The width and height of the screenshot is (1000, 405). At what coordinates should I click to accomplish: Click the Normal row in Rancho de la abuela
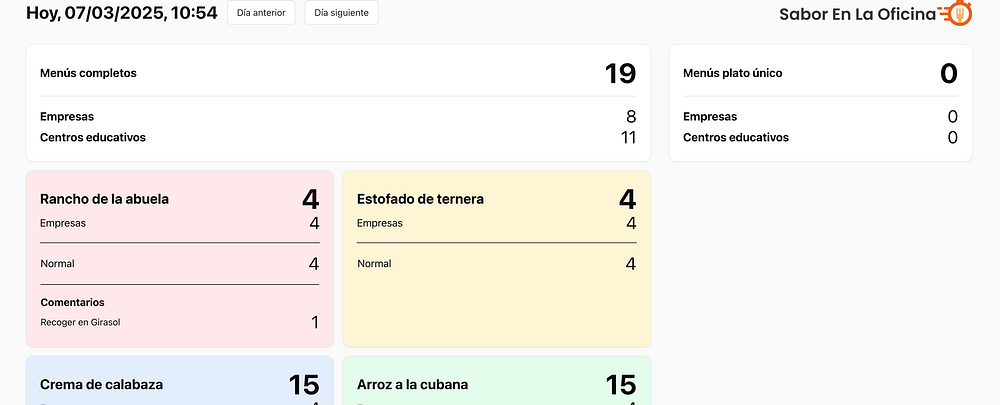180,263
